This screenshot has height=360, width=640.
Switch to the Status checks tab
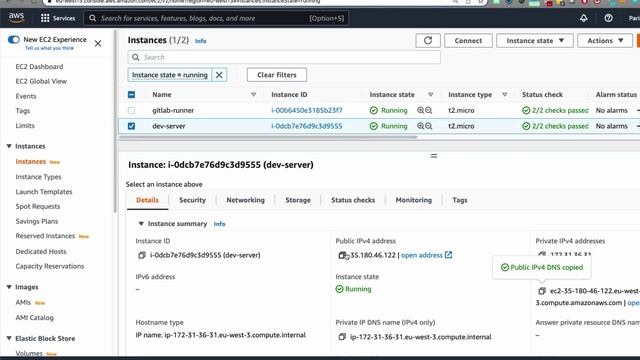[x=353, y=200]
